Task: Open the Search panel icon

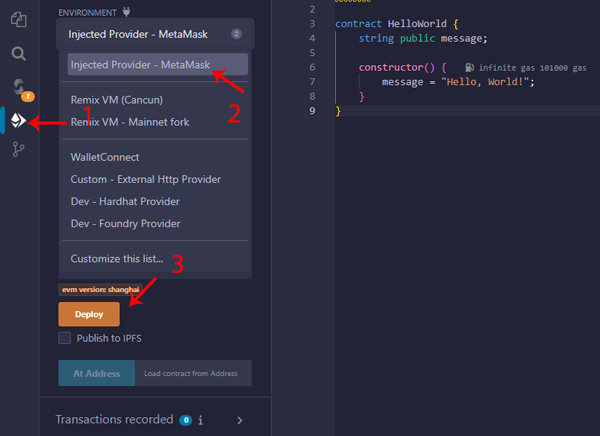Action: coord(18,53)
